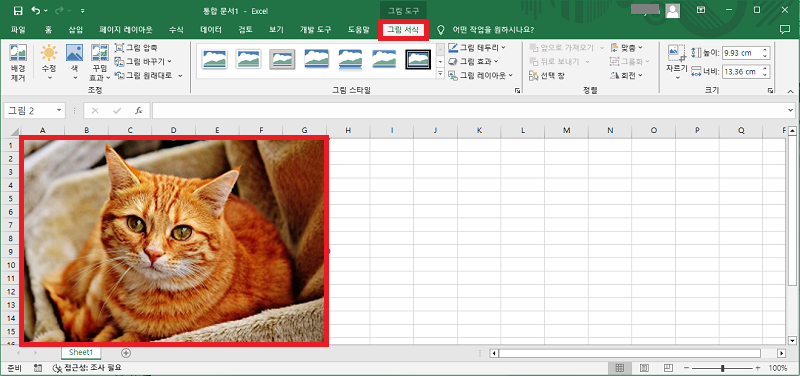Select the third gray-framed picture style
The height and width of the screenshot is (376, 800).
282,59
